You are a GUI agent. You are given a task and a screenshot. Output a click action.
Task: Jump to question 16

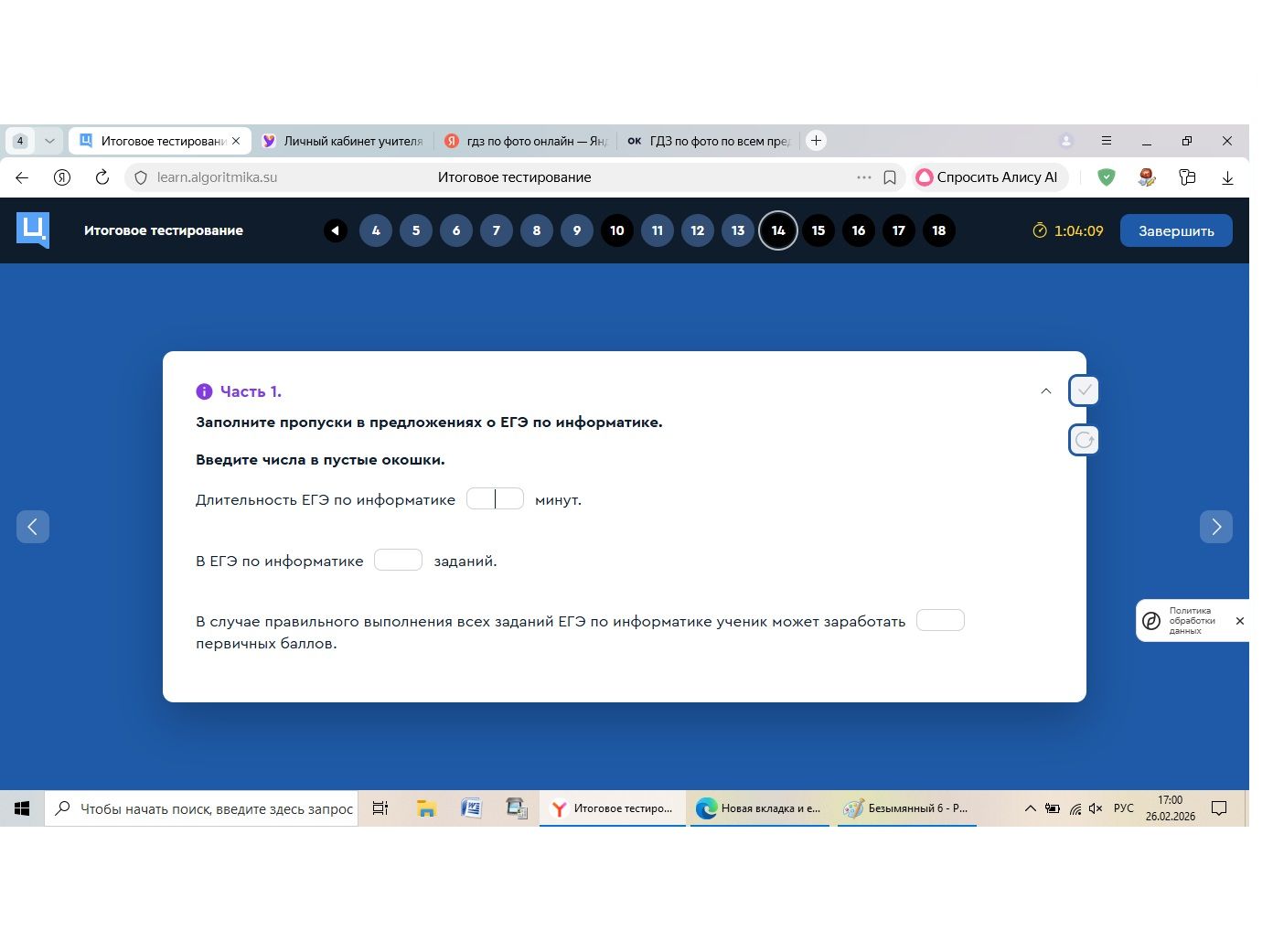pyautogui.click(x=859, y=230)
